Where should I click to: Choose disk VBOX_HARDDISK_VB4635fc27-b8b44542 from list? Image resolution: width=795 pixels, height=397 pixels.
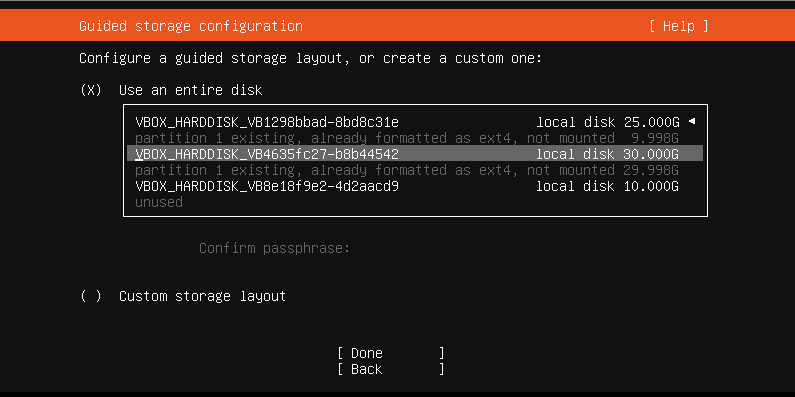(415, 154)
